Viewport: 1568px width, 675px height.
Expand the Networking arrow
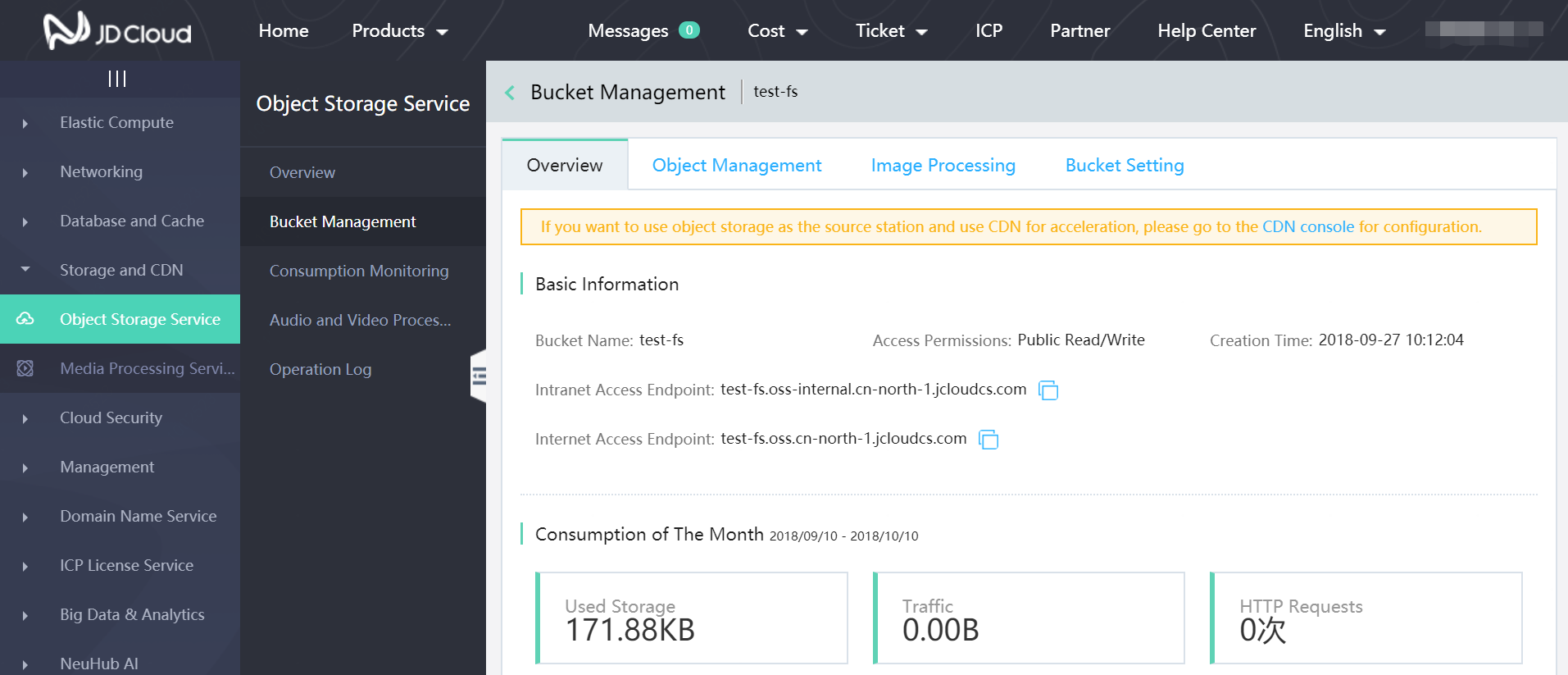pyautogui.click(x=25, y=172)
